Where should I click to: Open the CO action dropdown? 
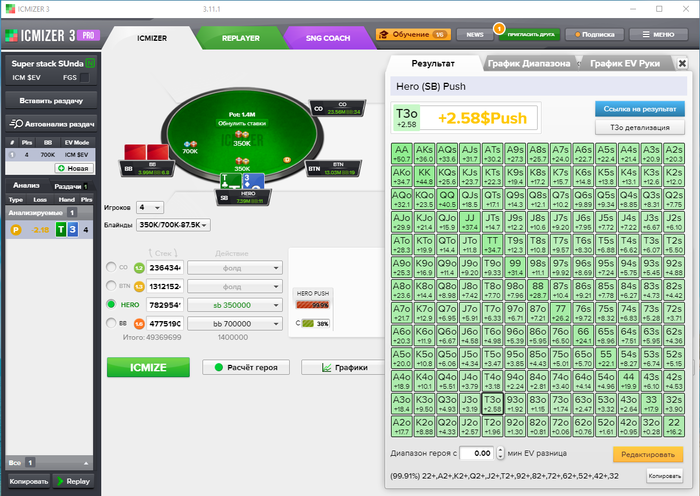tap(235, 268)
